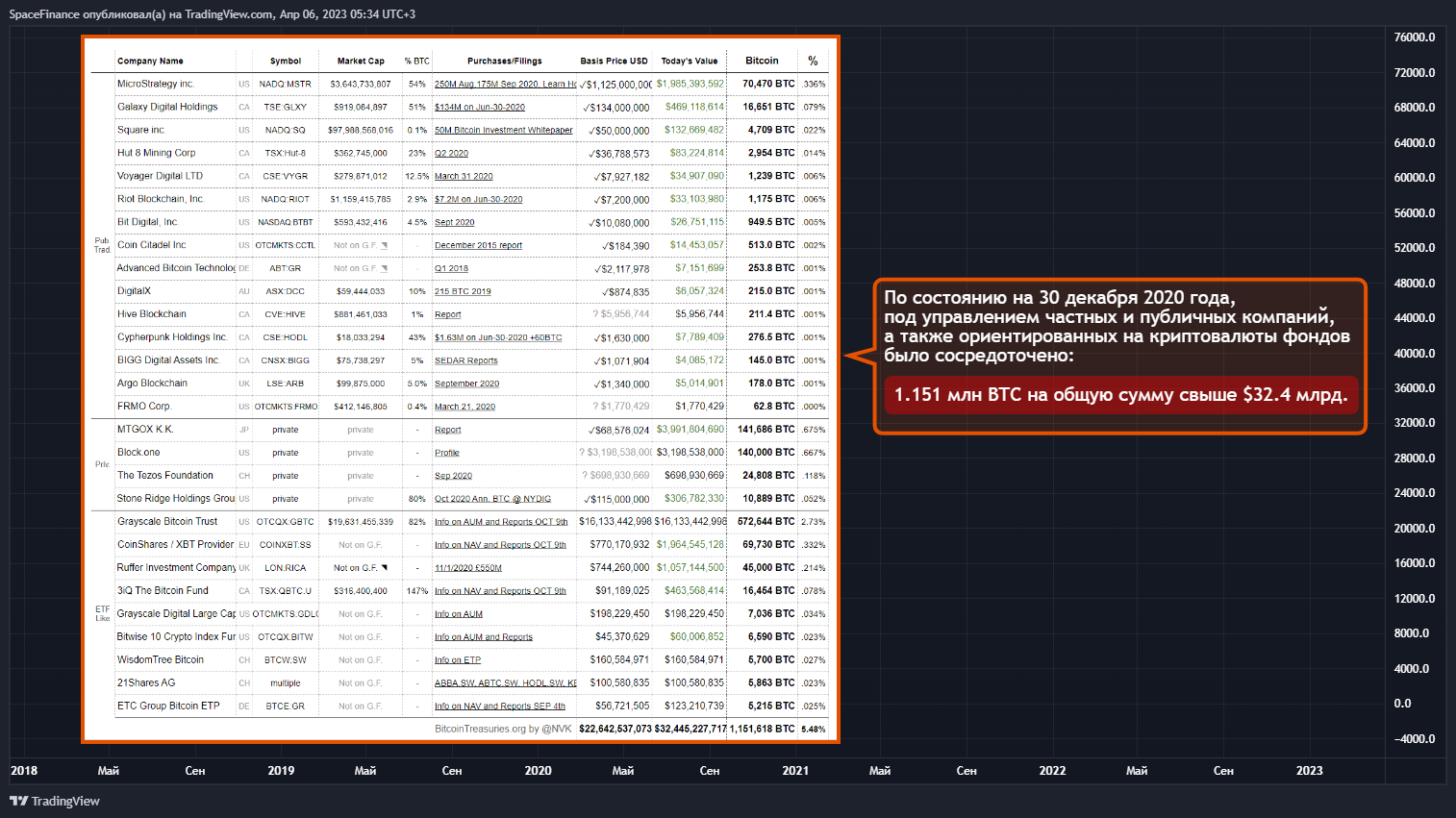Open the '$134M on Jun-30-2020' Galaxy Digital link

(x=480, y=108)
